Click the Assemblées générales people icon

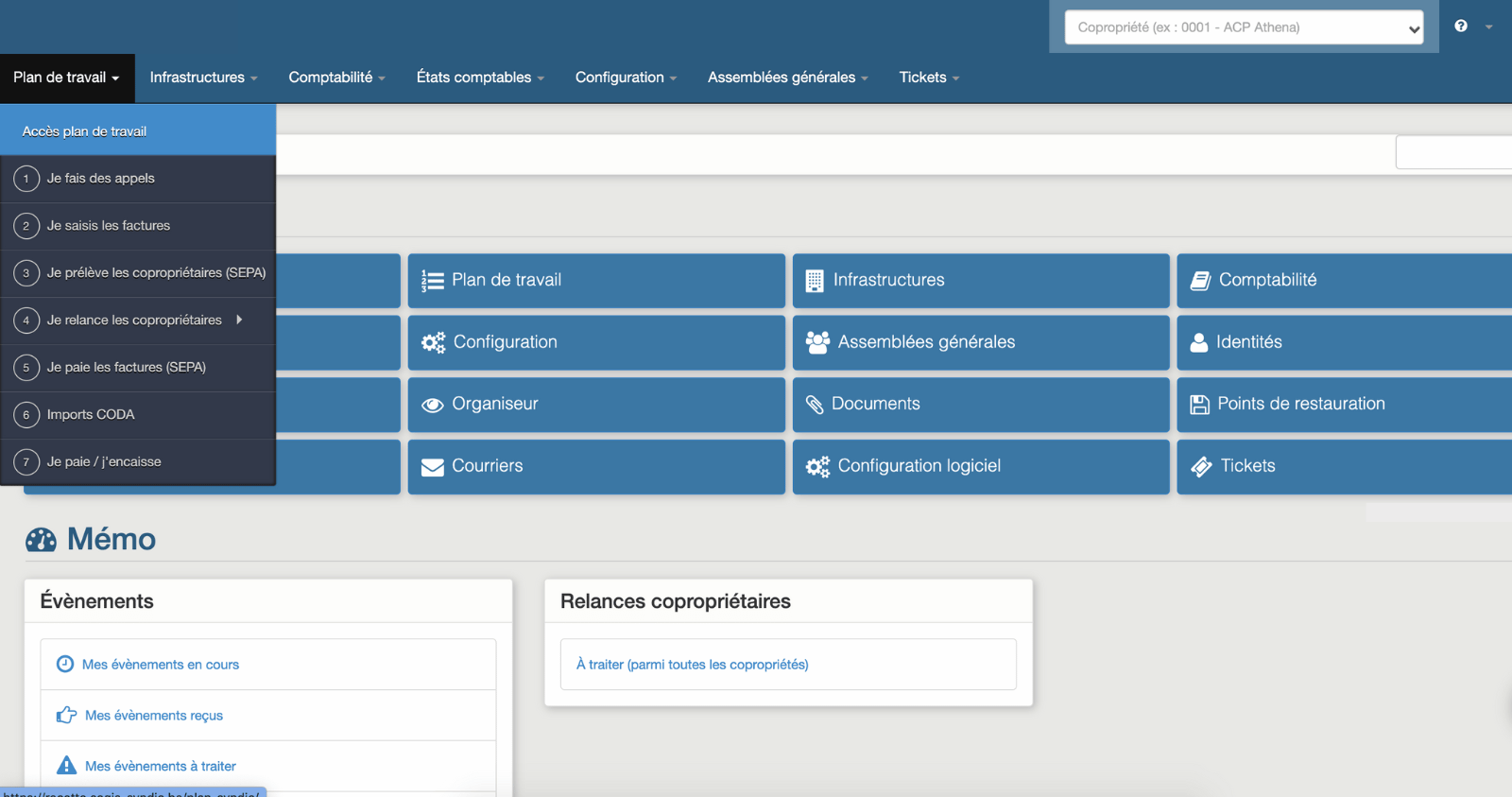[816, 342]
